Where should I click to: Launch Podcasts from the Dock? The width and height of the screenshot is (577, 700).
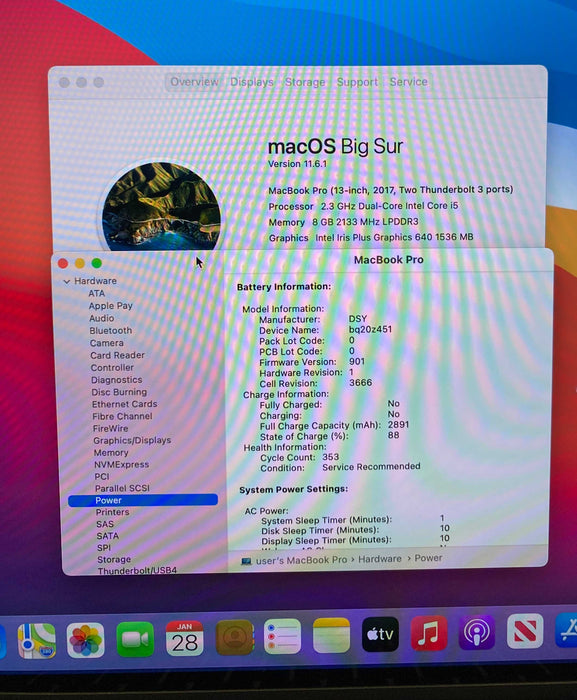[x=477, y=632]
